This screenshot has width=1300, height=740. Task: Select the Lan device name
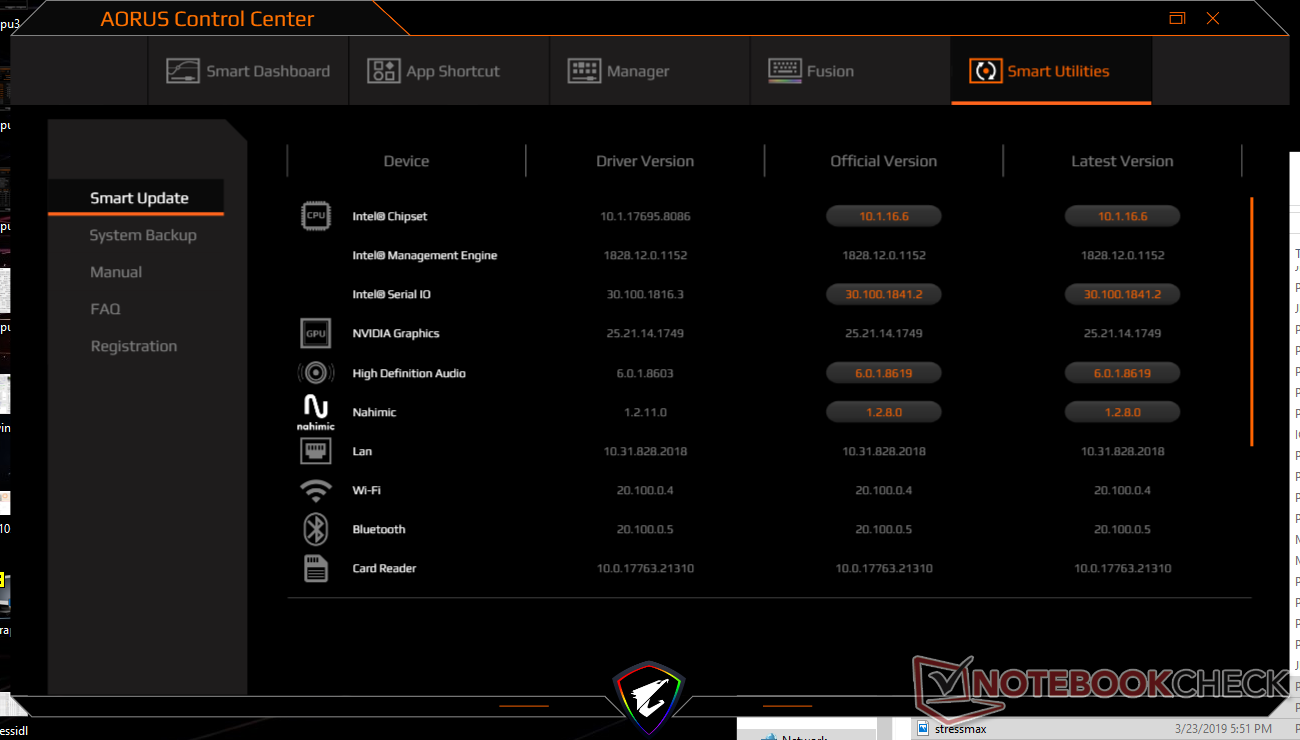[x=362, y=451]
